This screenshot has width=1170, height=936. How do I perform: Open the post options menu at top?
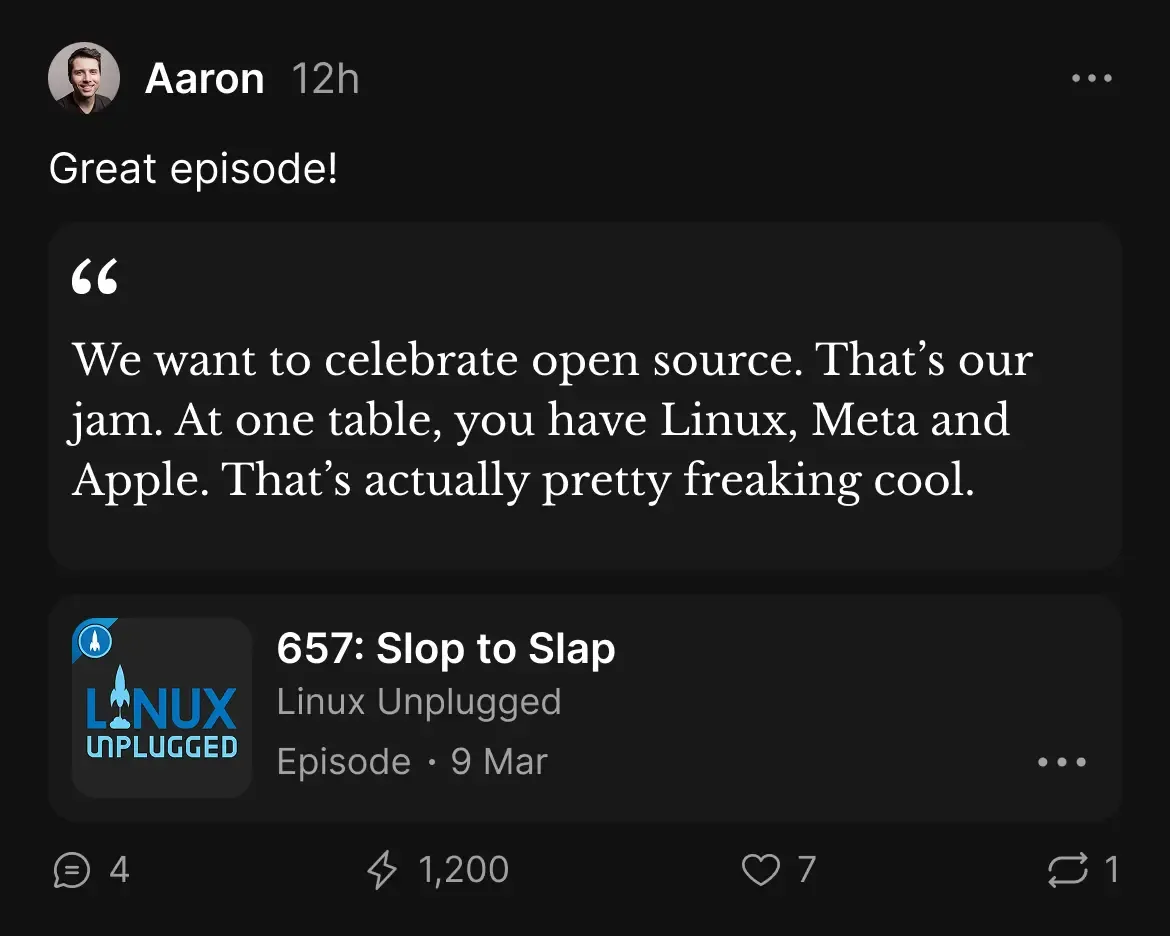point(1091,78)
